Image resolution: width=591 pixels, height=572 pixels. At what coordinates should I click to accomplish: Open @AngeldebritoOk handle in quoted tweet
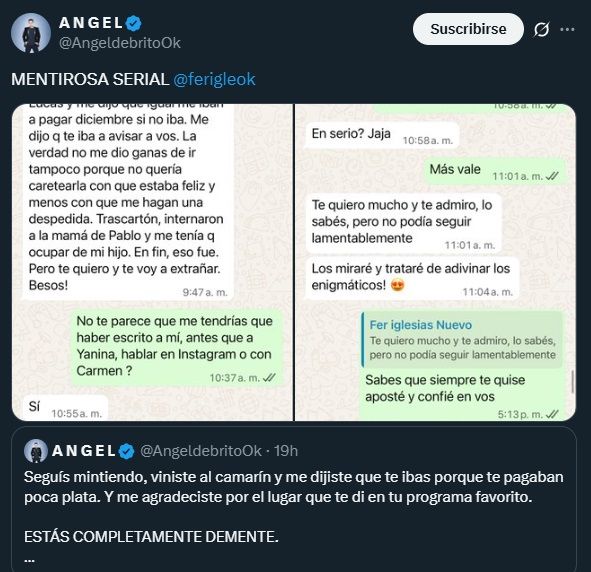(x=201, y=451)
